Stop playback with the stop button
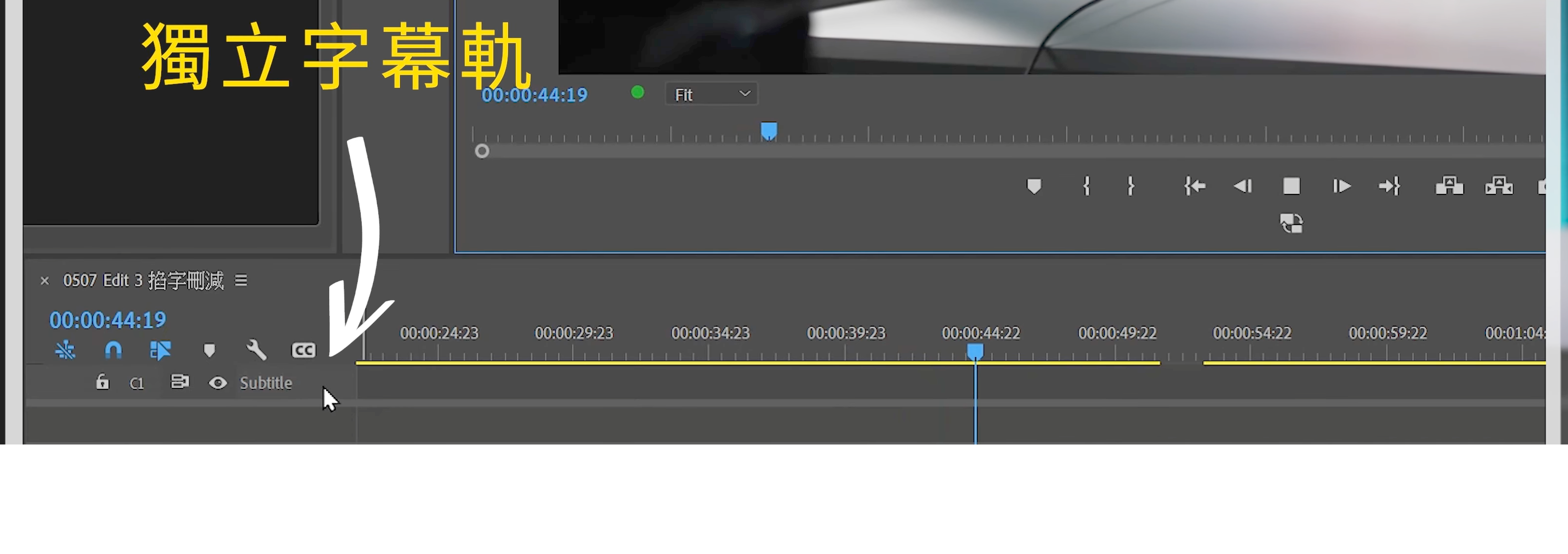 pyautogui.click(x=1291, y=186)
